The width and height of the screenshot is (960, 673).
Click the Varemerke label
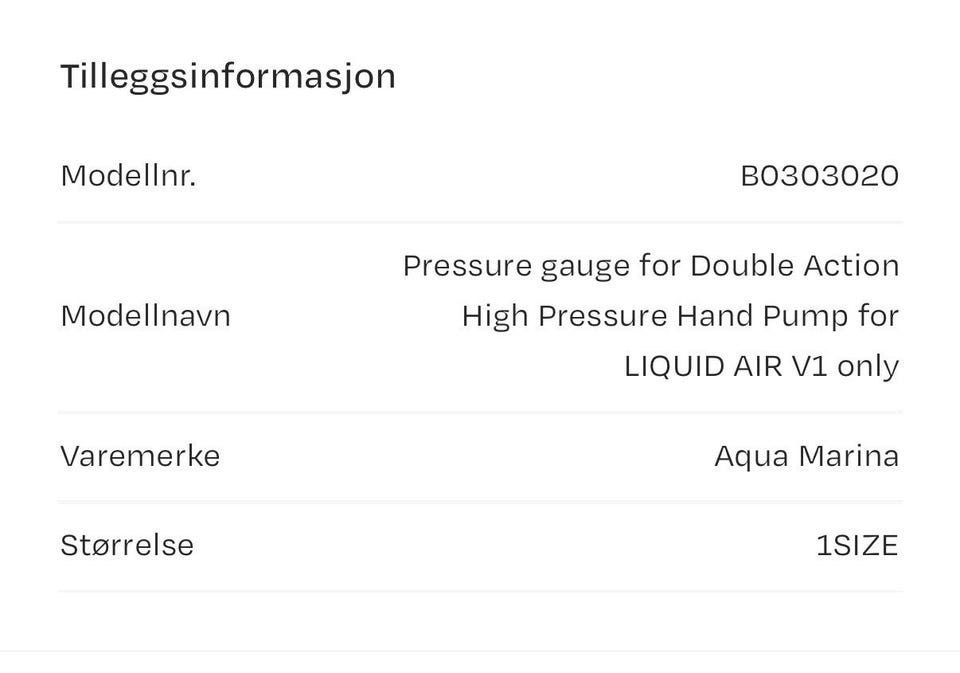(140, 456)
